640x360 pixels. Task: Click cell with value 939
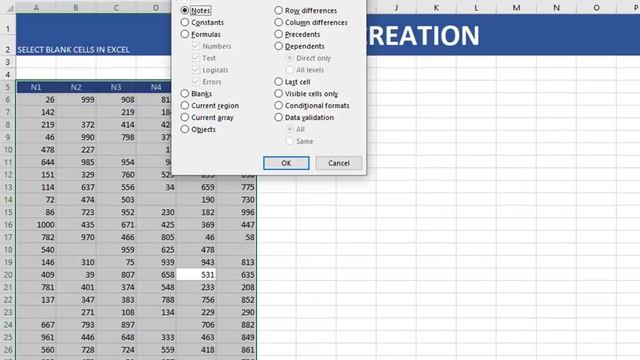[156, 262]
